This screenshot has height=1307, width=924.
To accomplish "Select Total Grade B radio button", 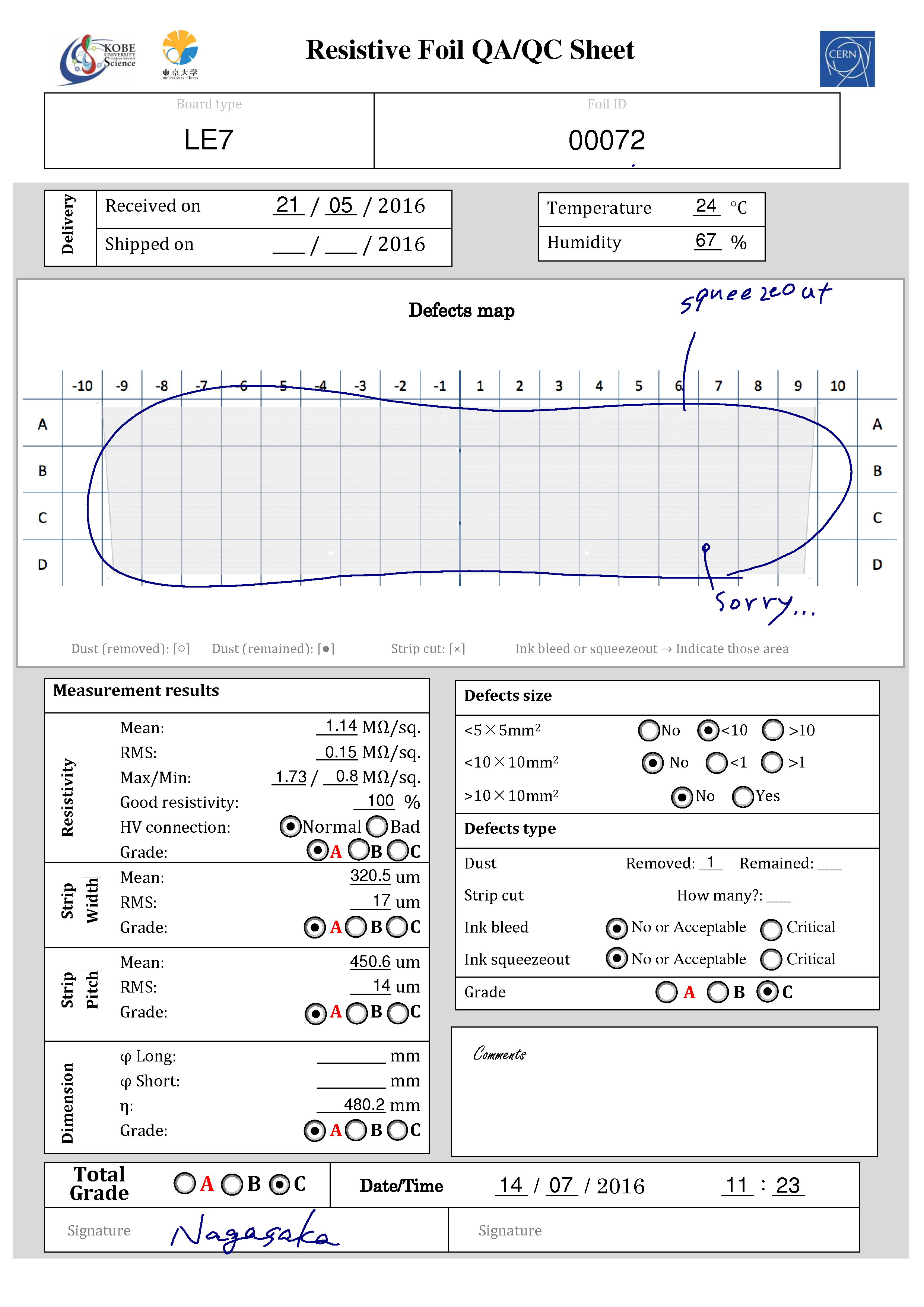I will (x=232, y=1185).
